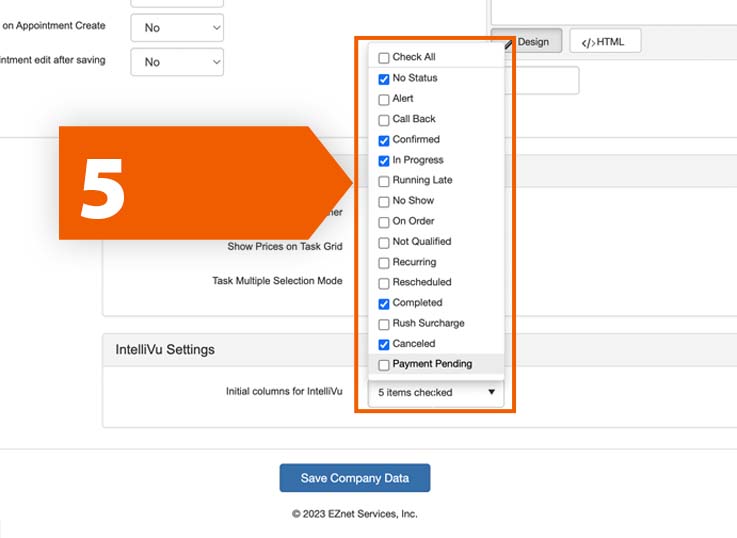Uncheck the Confirmed status

tap(384, 140)
